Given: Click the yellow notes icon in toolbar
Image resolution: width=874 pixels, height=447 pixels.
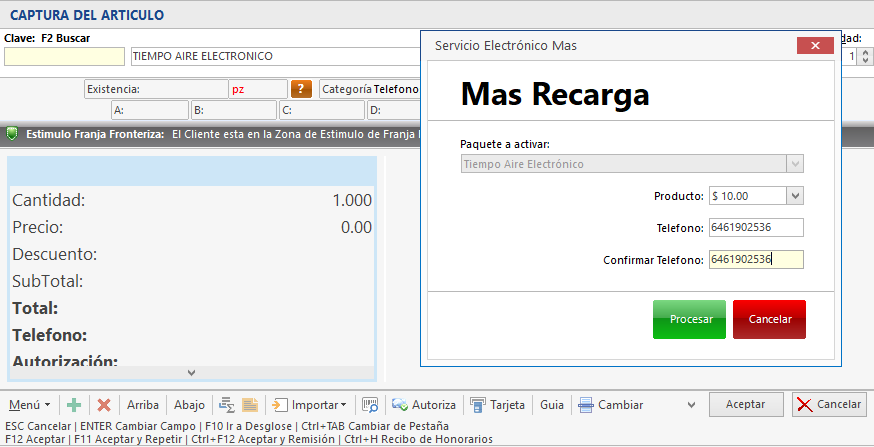Looking at the screenshot, I should coord(250,405).
